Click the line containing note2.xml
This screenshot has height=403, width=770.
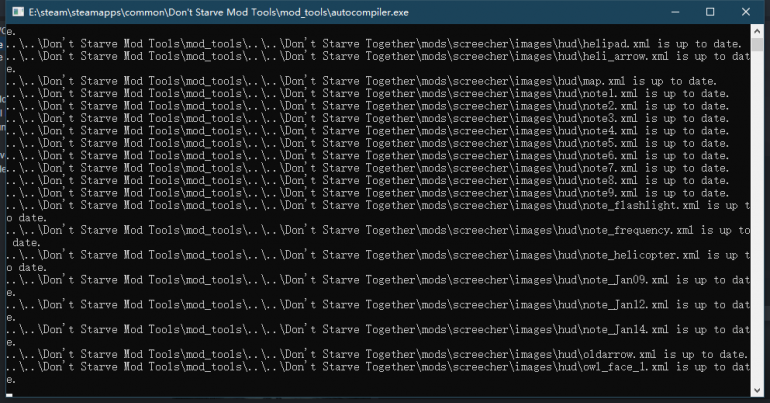click(x=367, y=106)
